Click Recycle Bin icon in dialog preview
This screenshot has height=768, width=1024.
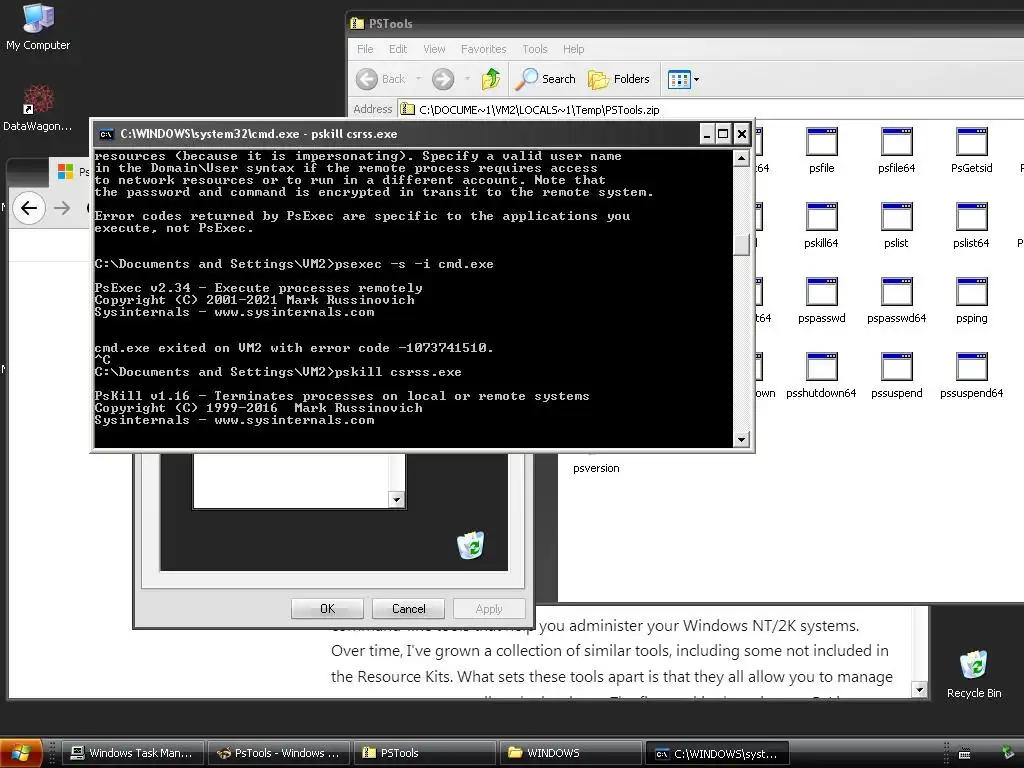coord(471,545)
